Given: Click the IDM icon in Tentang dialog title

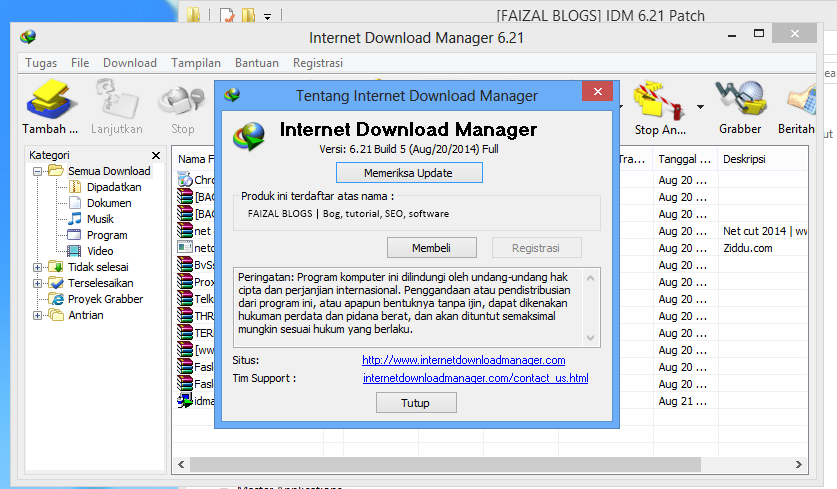Looking at the screenshot, I should [x=232, y=95].
